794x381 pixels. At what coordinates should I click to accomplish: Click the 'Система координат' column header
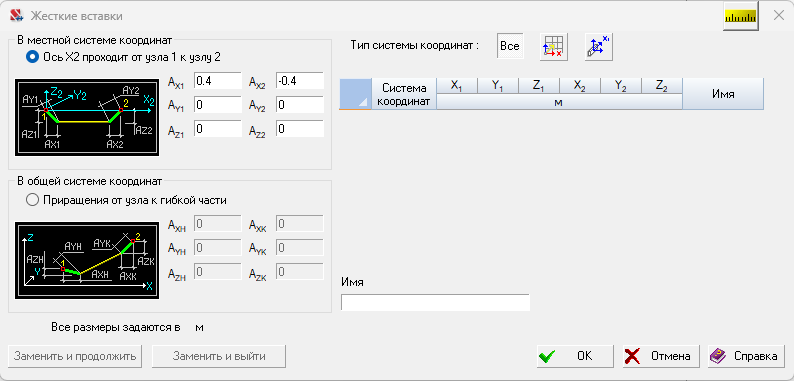click(x=404, y=94)
